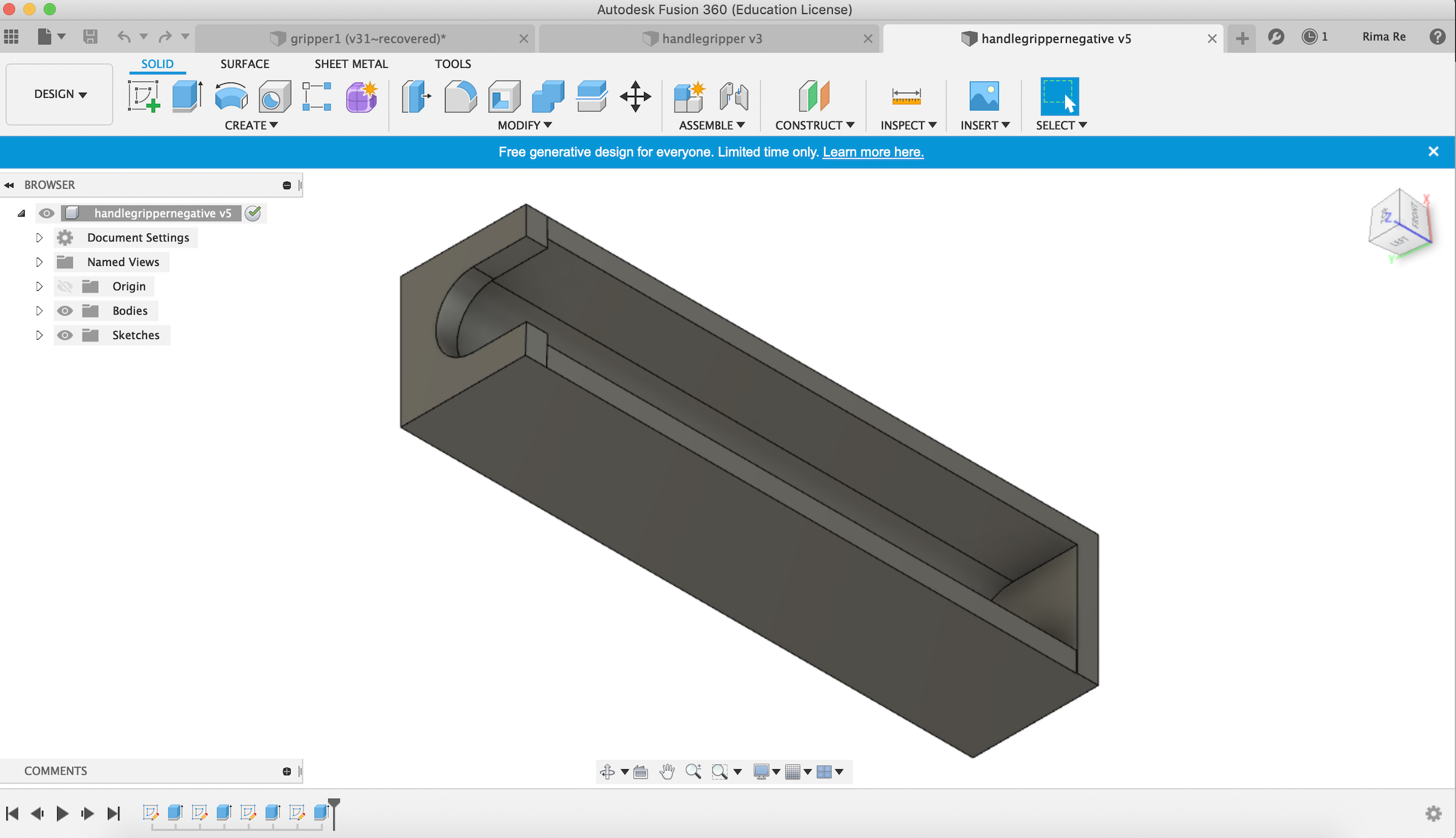This screenshot has width=1456, height=838.
Task: Click the Create Sketch tool icon
Action: [144, 96]
